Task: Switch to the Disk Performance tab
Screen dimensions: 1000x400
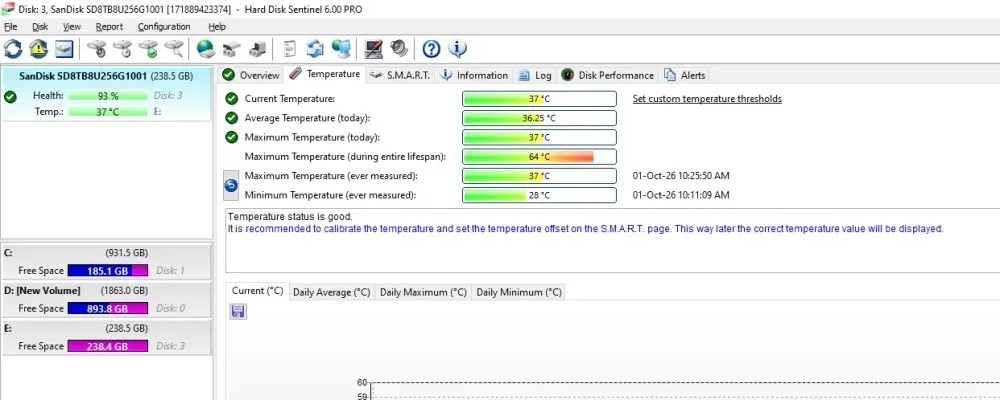Action: click(608, 75)
